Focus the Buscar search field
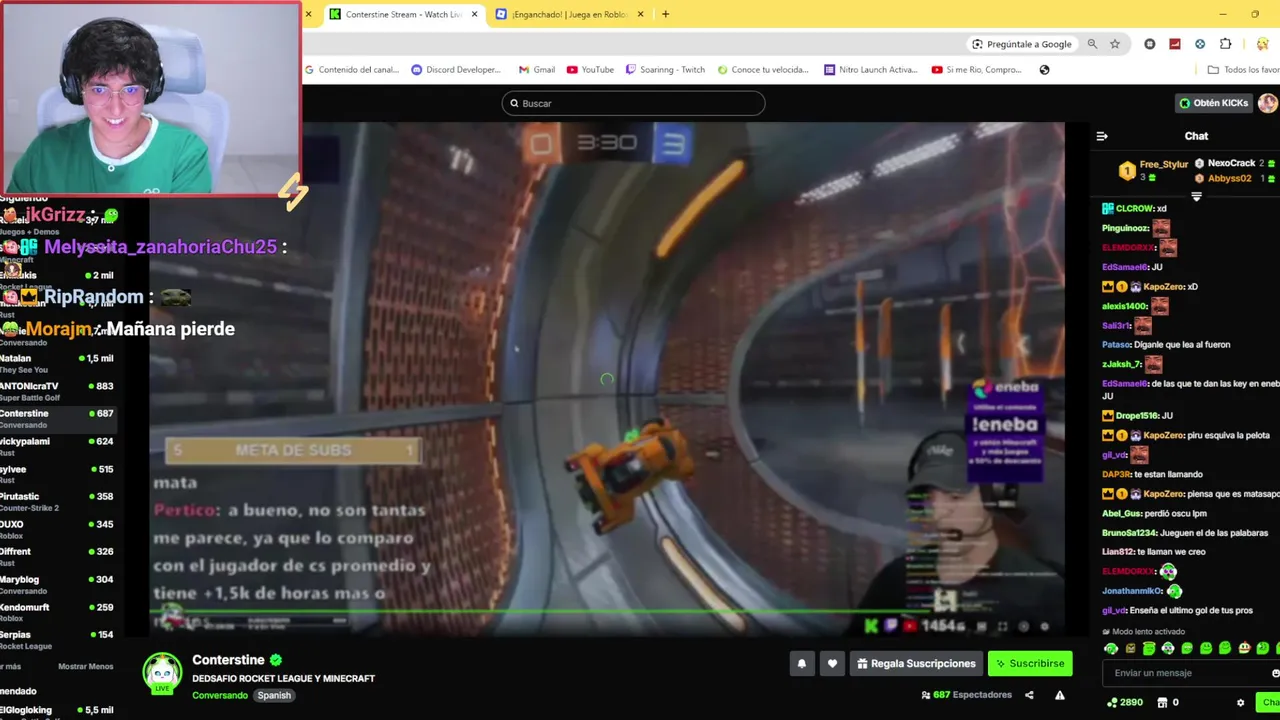The height and width of the screenshot is (720, 1280). [633, 103]
